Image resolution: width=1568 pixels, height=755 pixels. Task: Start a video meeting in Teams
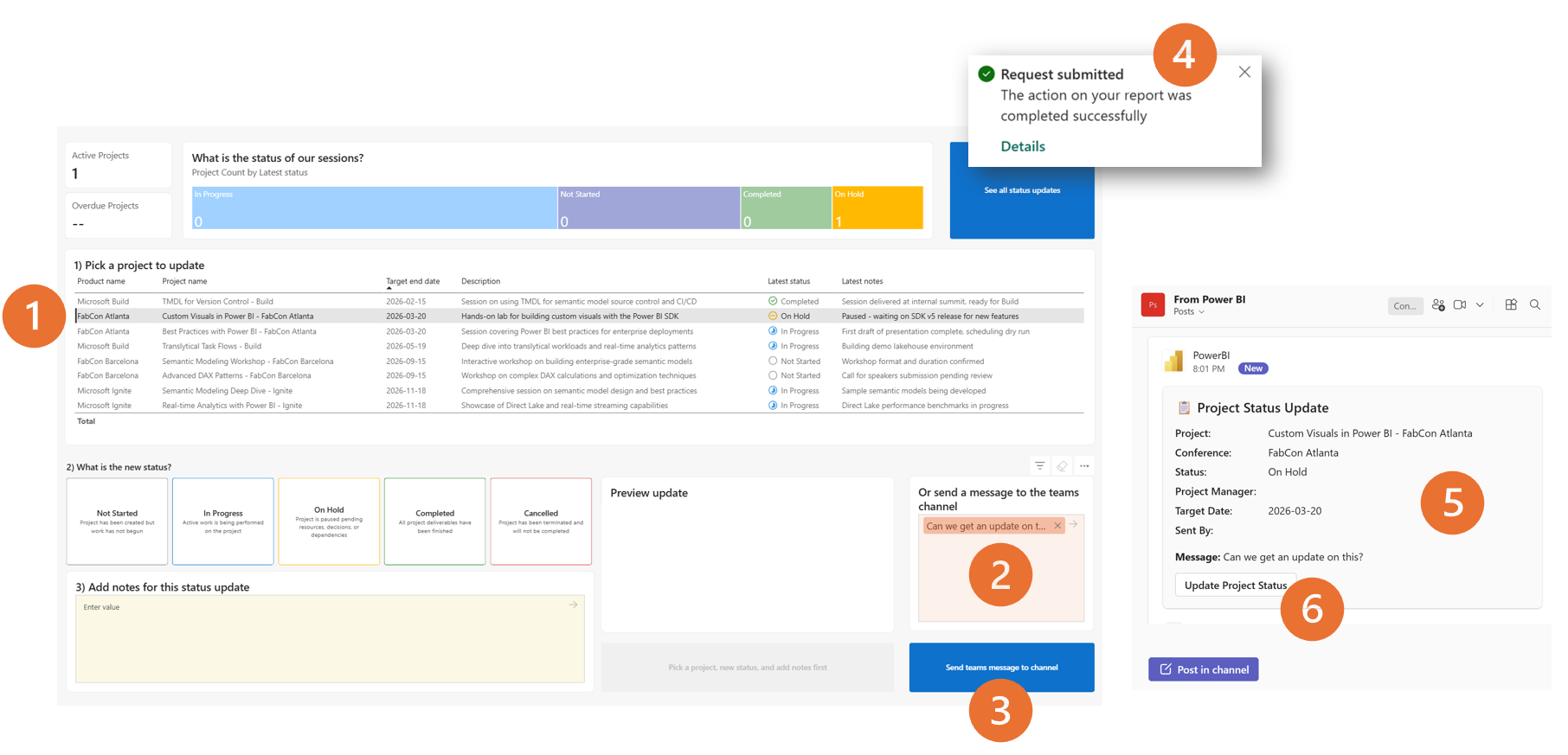tap(1460, 304)
